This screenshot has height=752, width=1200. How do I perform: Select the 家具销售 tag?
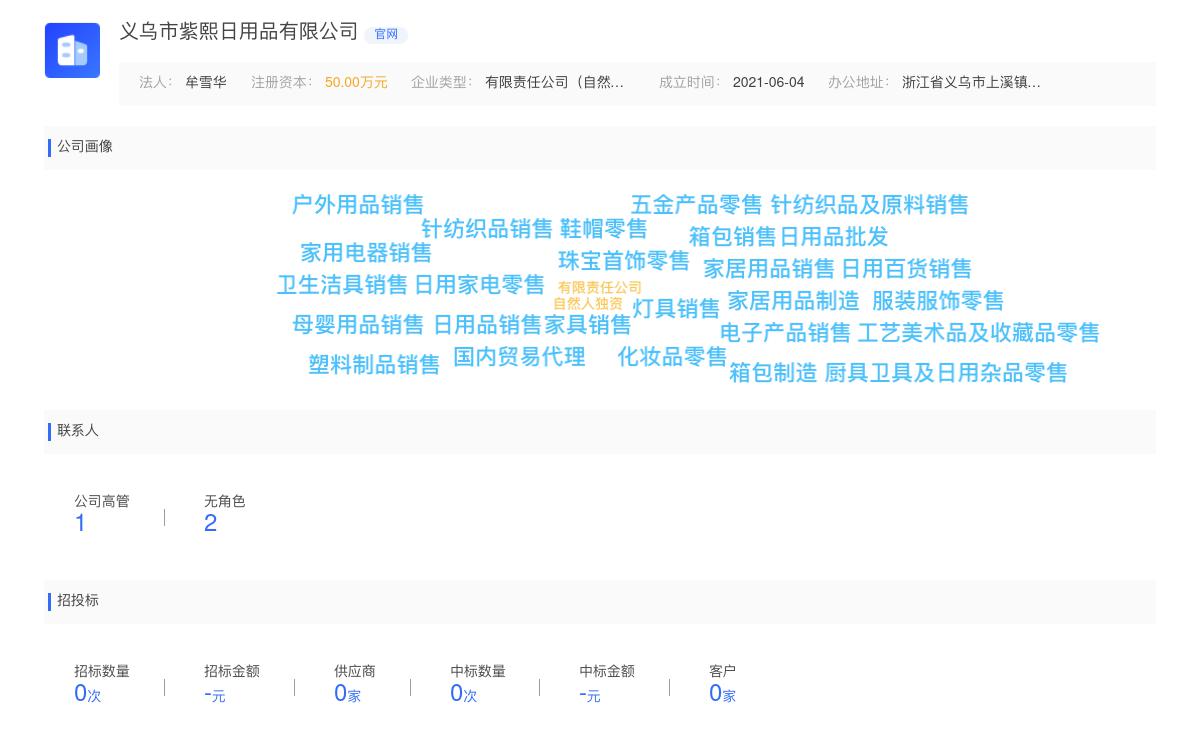(588, 325)
